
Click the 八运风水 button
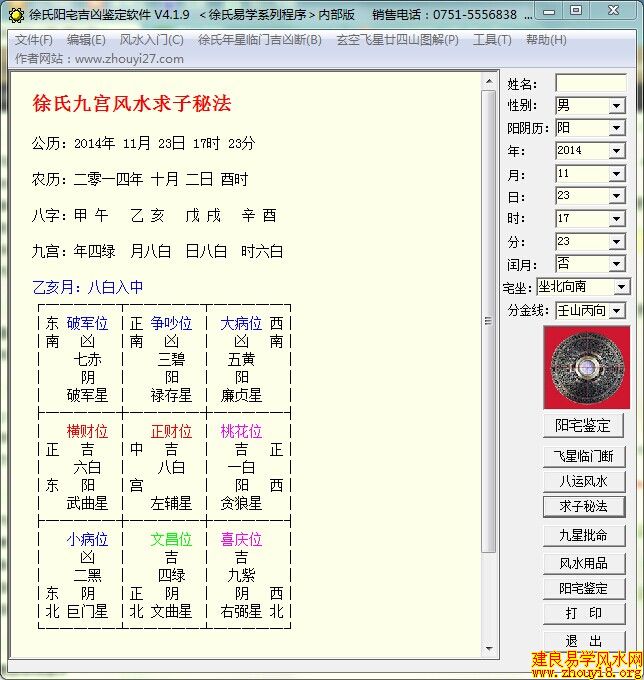click(584, 481)
